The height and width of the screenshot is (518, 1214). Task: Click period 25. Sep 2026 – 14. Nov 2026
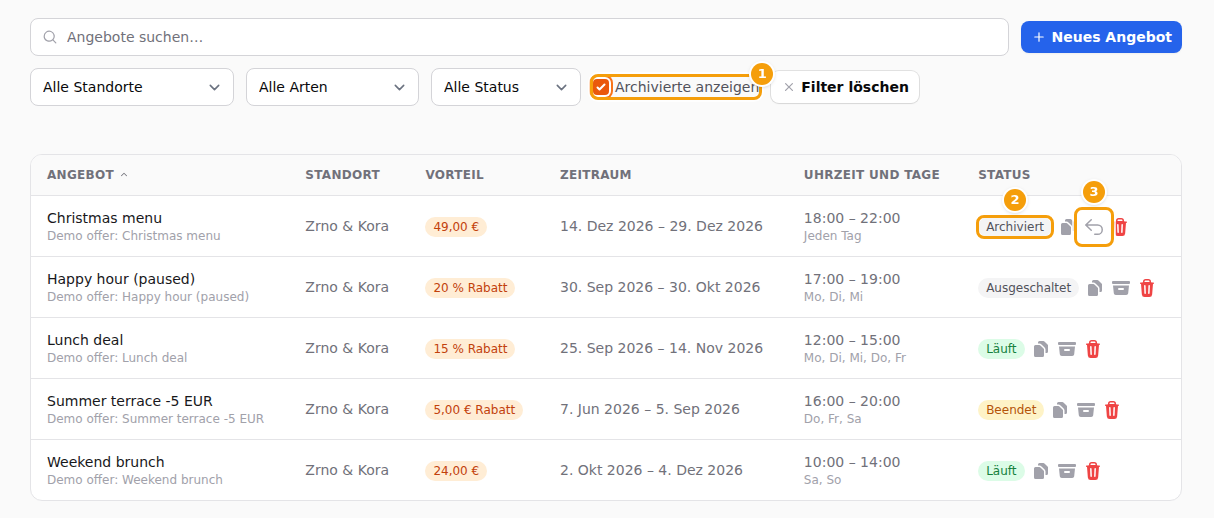pyautogui.click(x=661, y=348)
